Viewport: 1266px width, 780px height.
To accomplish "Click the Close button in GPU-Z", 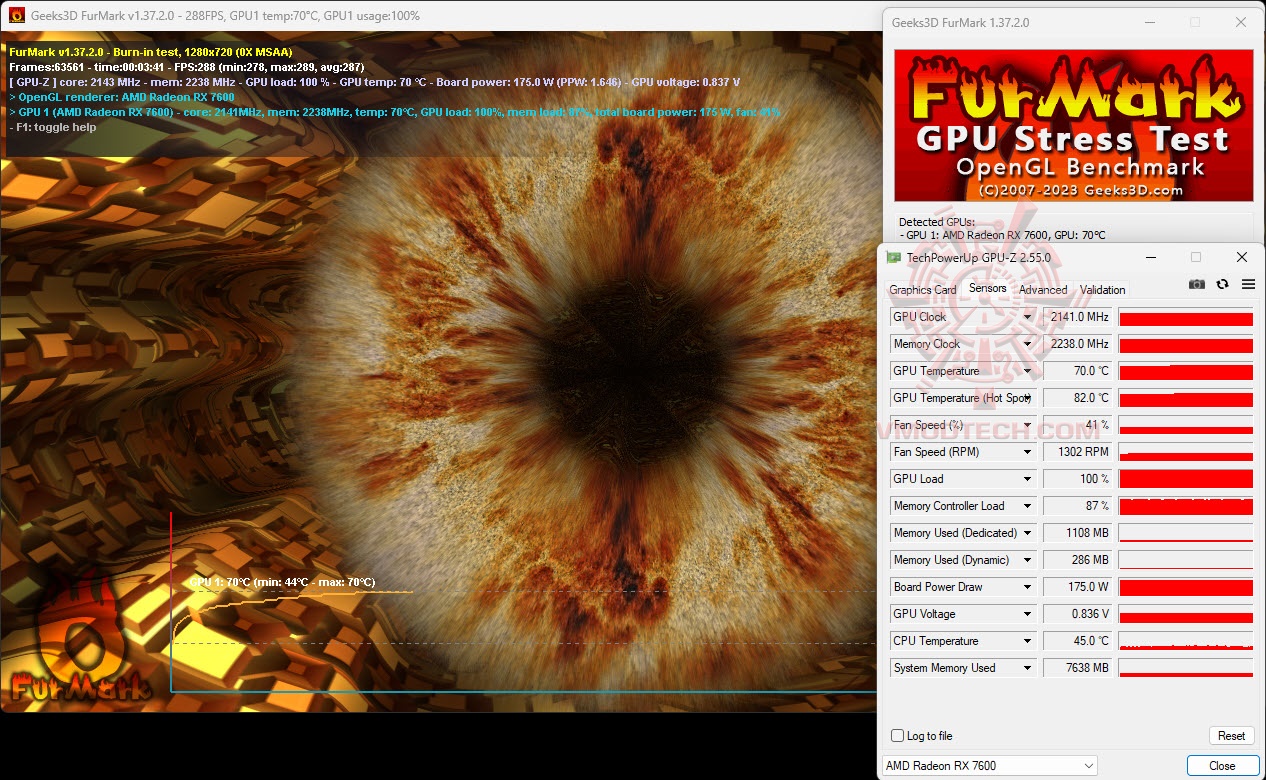I will pos(1222,765).
